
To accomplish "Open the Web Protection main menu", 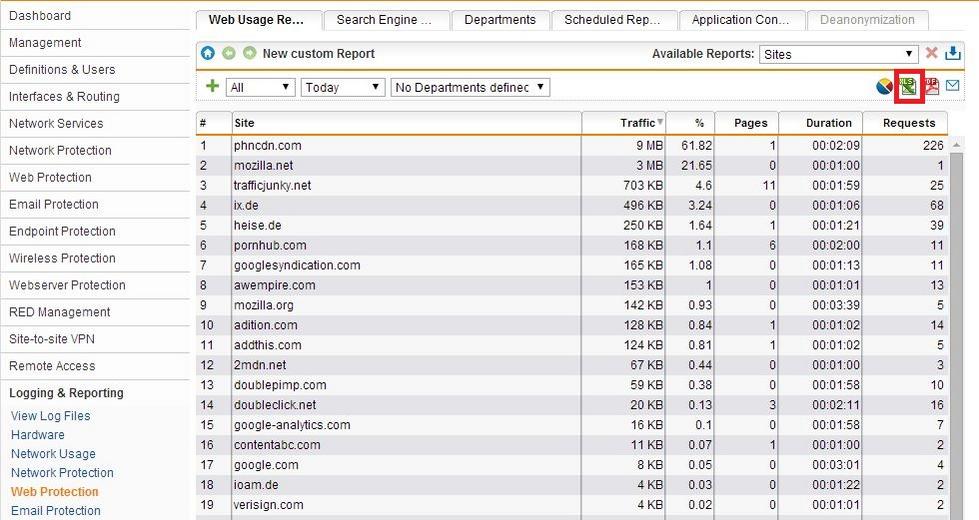I will [95, 177].
